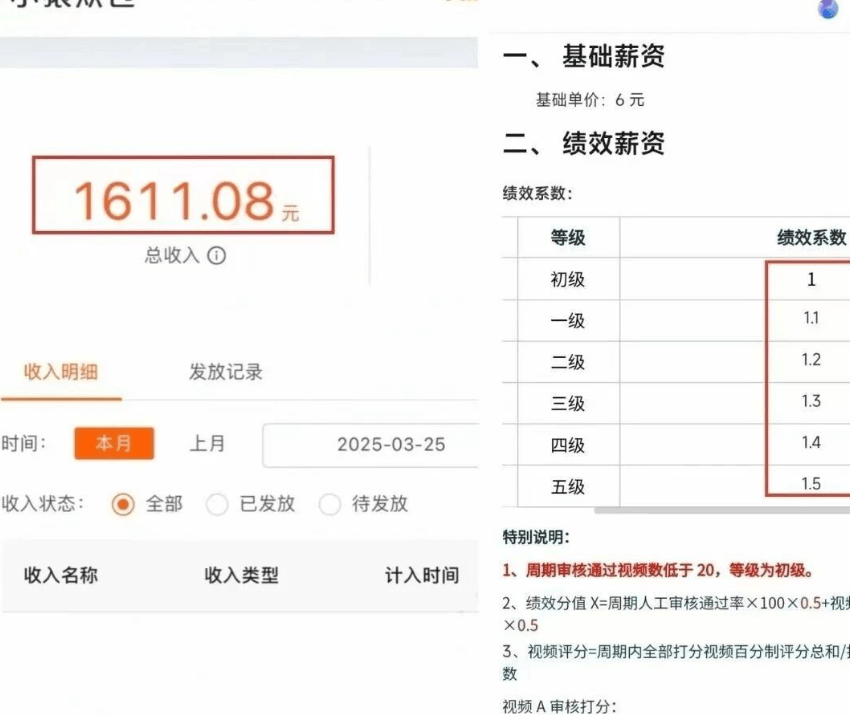
Task: Click the 等级 table column header
Action: [x=568, y=238]
